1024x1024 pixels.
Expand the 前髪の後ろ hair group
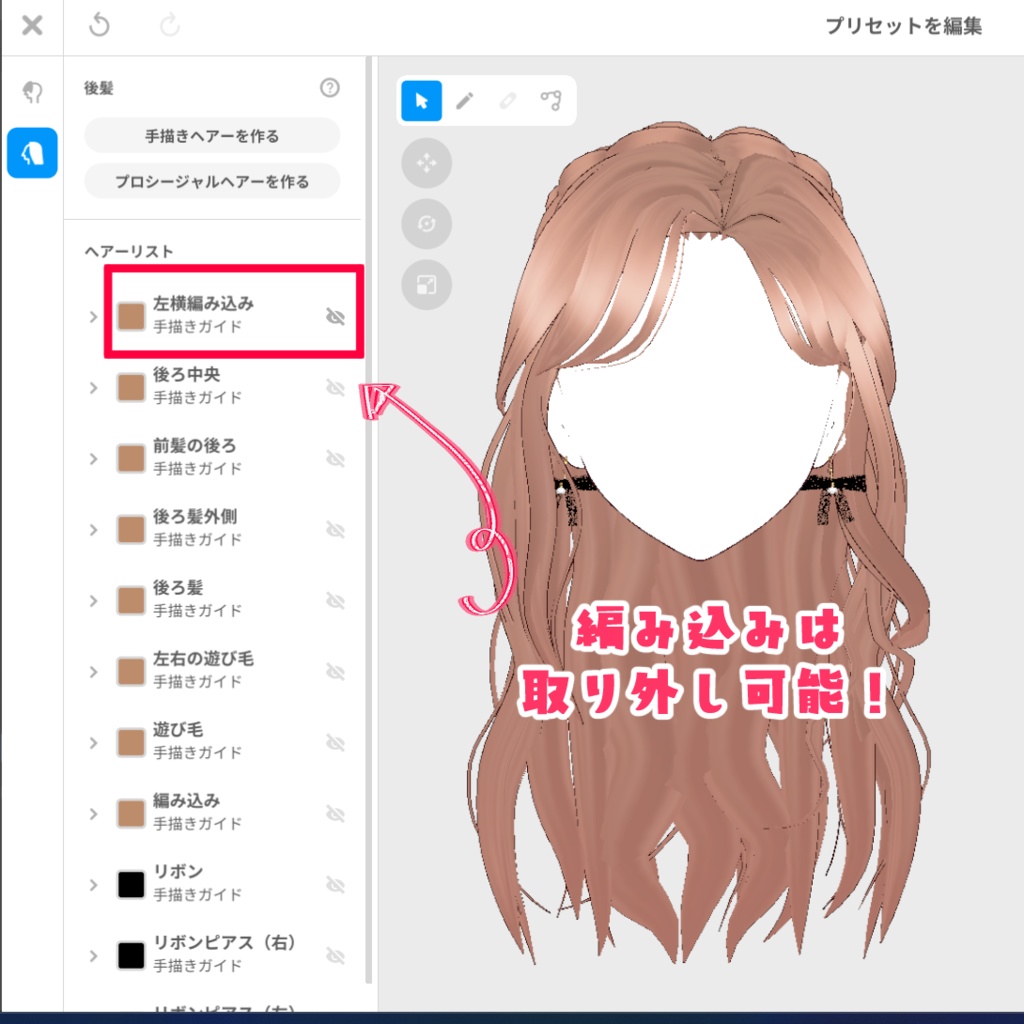pyautogui.click(x=93, y=459)
